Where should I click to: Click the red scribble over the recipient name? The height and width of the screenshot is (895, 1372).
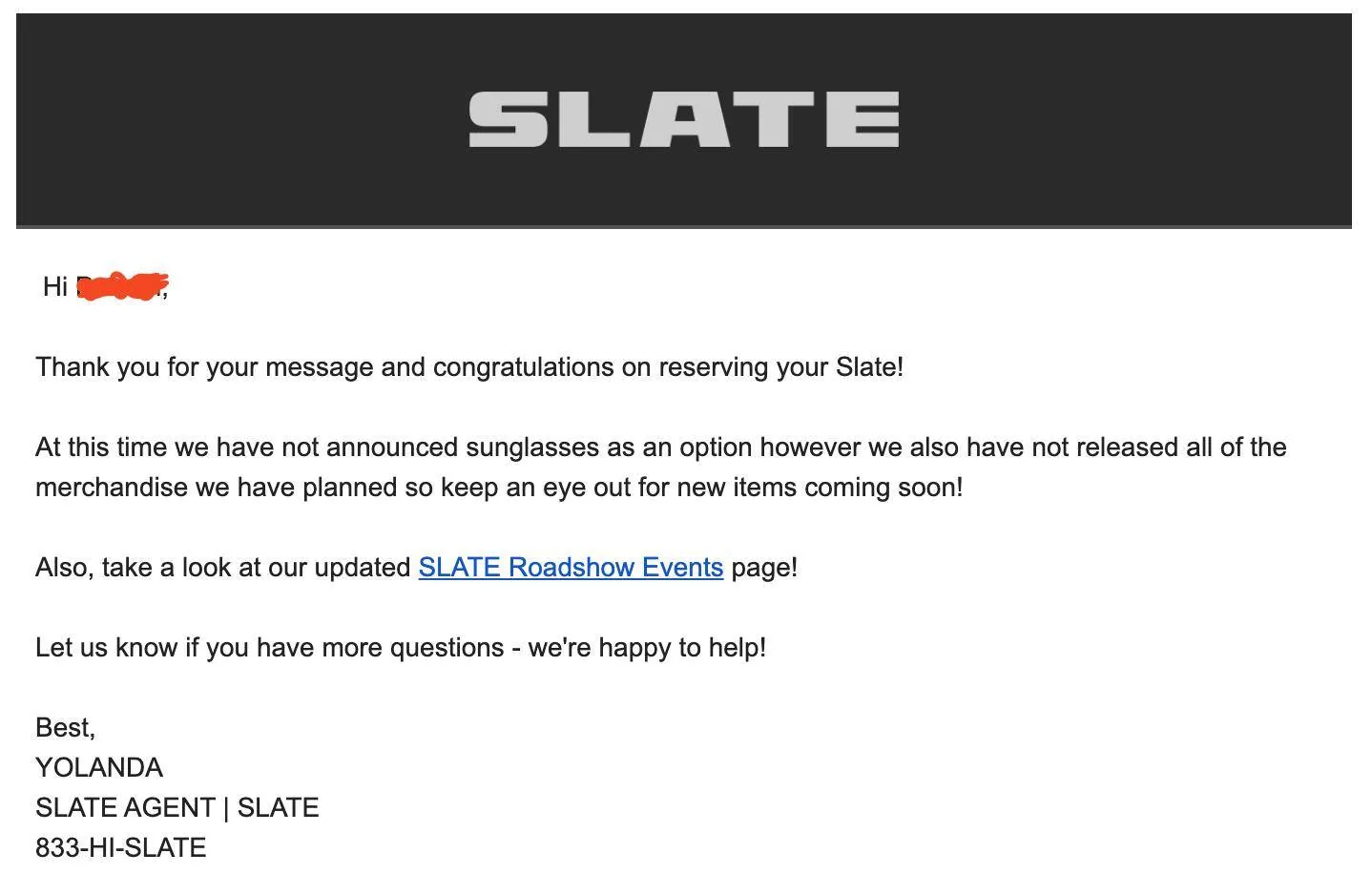[122, 285]
